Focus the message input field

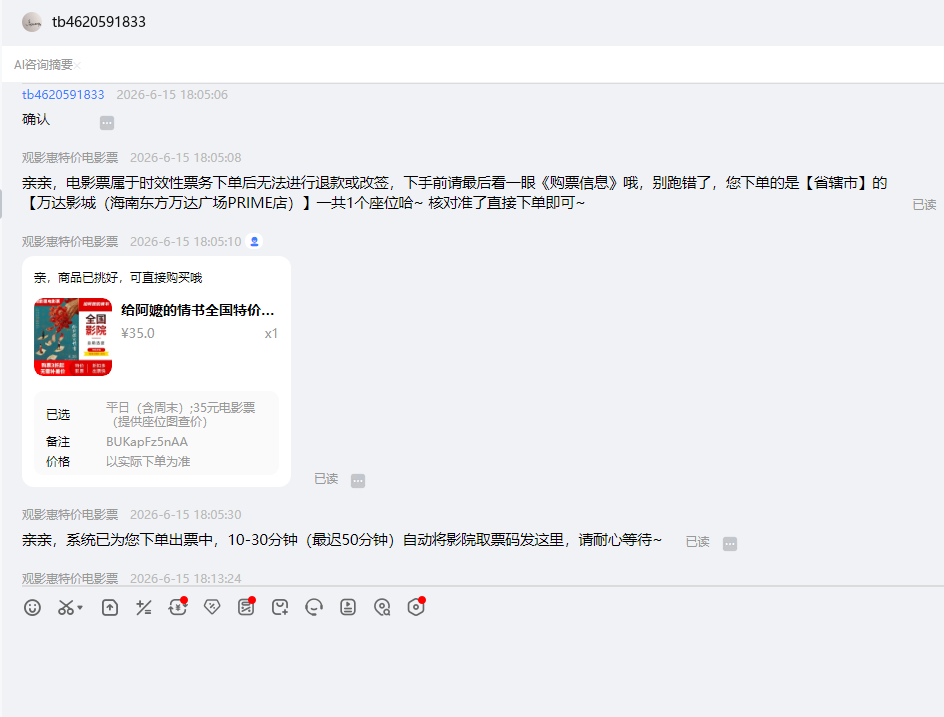[472, 671]
